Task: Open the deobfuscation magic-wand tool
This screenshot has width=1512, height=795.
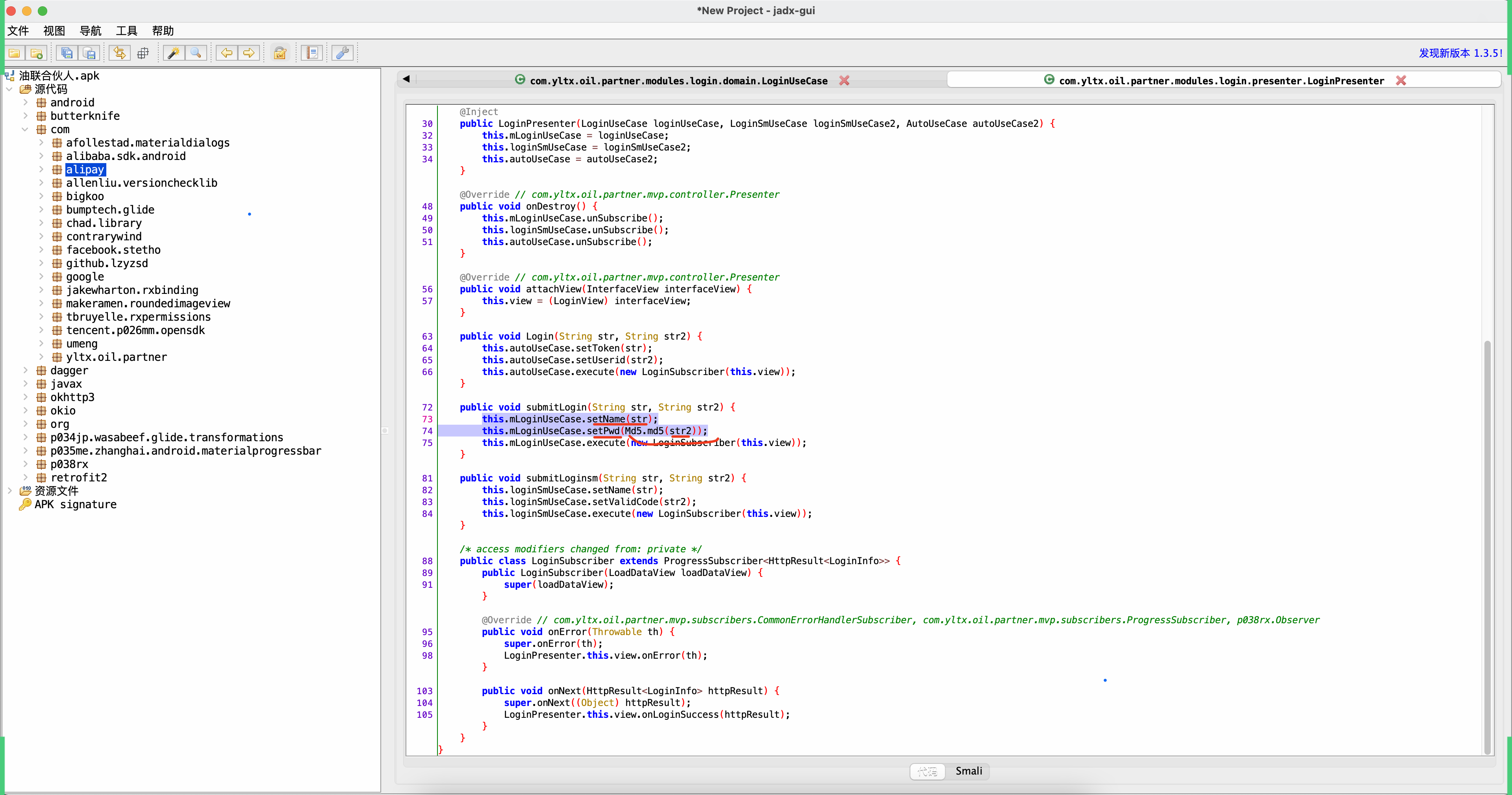Action: tap(173, 53)
